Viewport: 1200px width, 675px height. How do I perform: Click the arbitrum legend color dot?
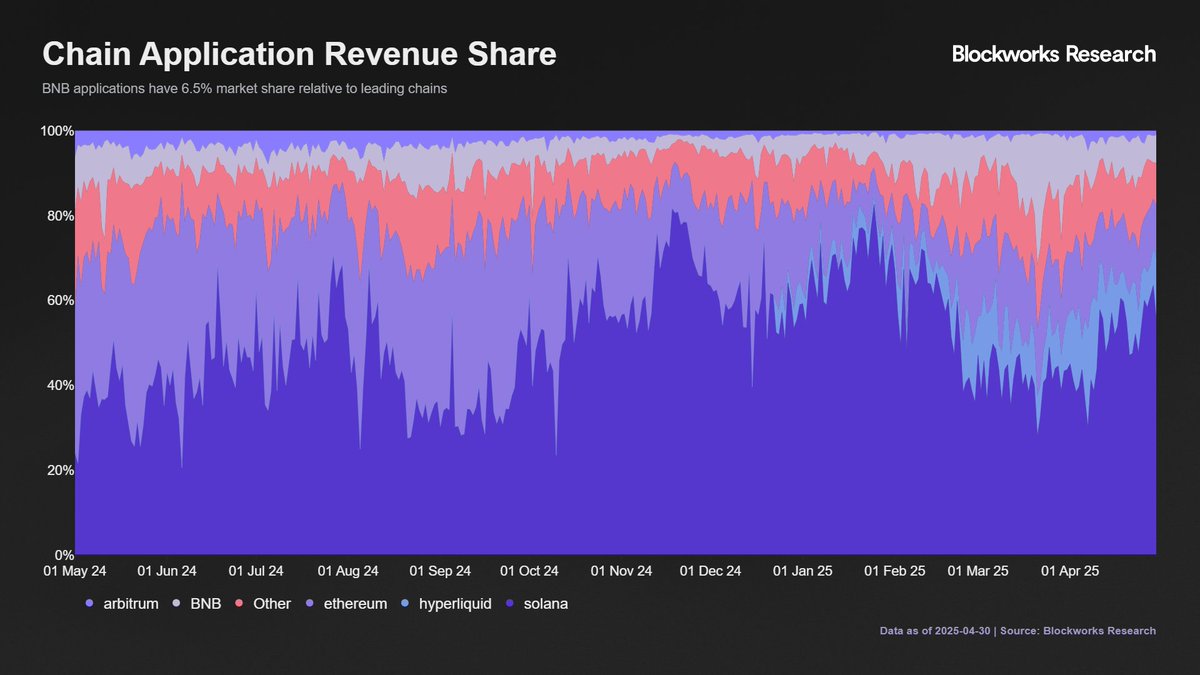tap(89, 604)
